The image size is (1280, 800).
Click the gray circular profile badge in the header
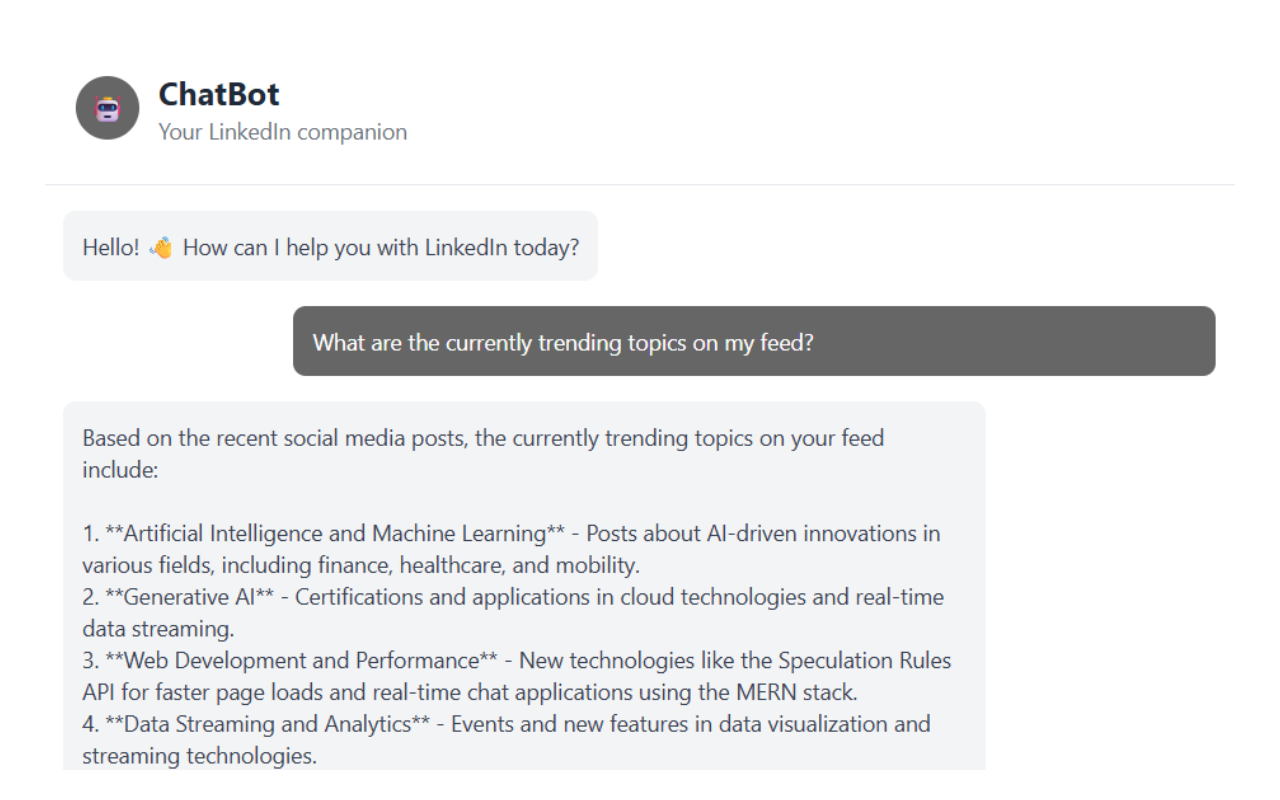[110, 109]
